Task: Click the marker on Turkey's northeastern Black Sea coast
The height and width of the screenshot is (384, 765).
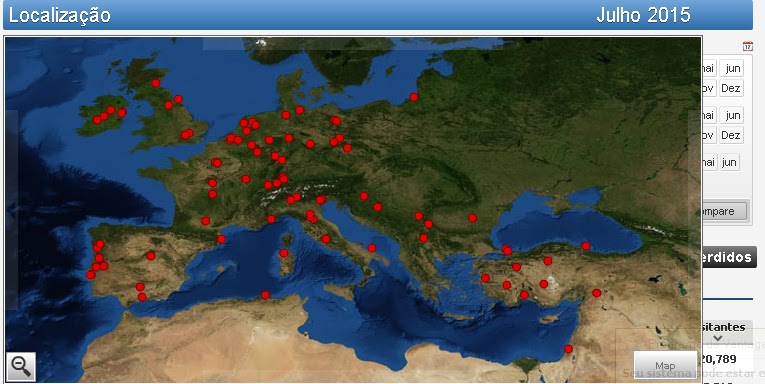Action: pyautogui.click(x=586, y=246)
